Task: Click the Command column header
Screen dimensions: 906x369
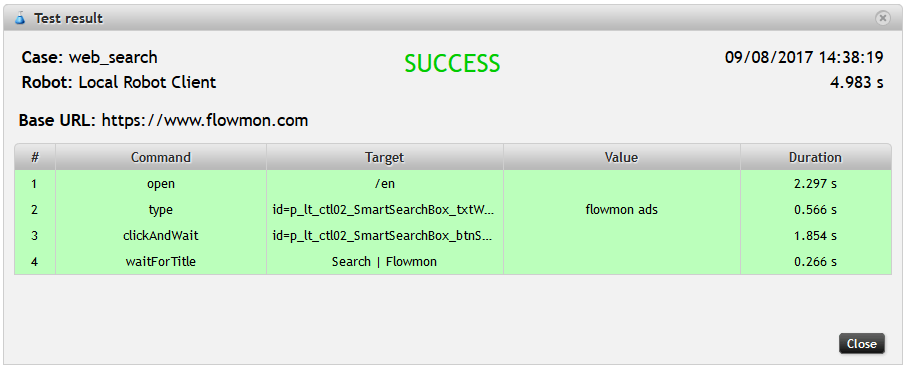Action: click(x=161, y=157)
